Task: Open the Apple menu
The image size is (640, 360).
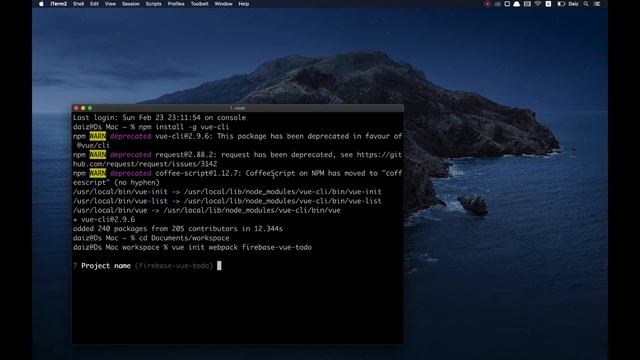Action: coord(41,4)
